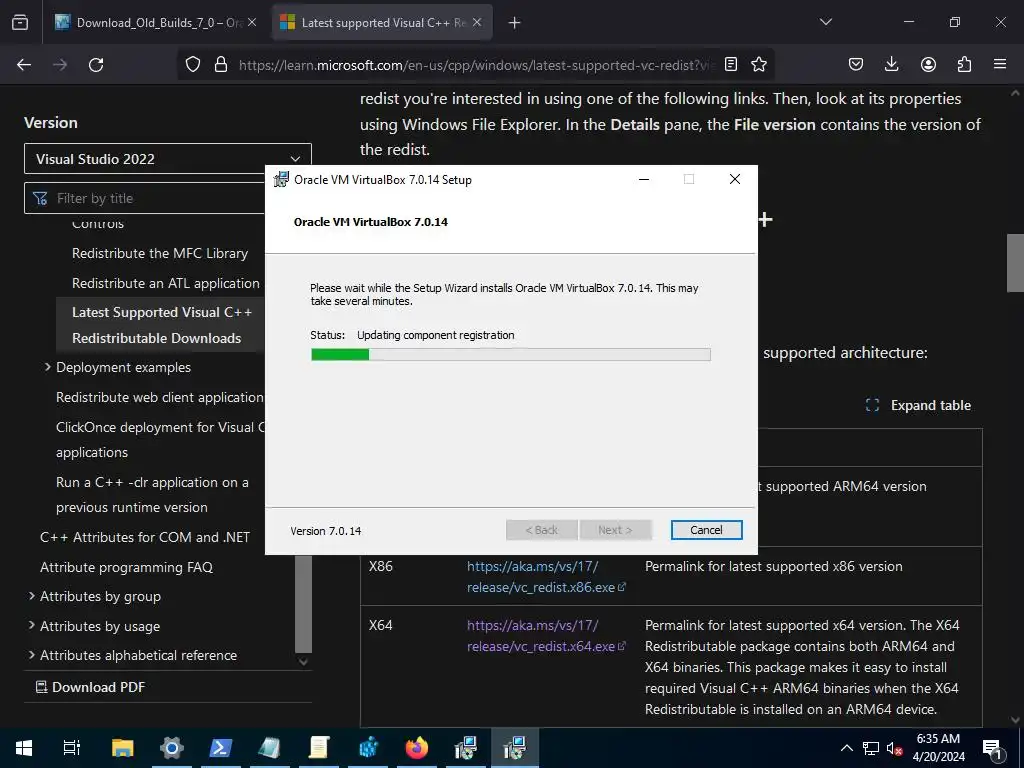Open Firefox from the taskbar

tap(416, 748)
